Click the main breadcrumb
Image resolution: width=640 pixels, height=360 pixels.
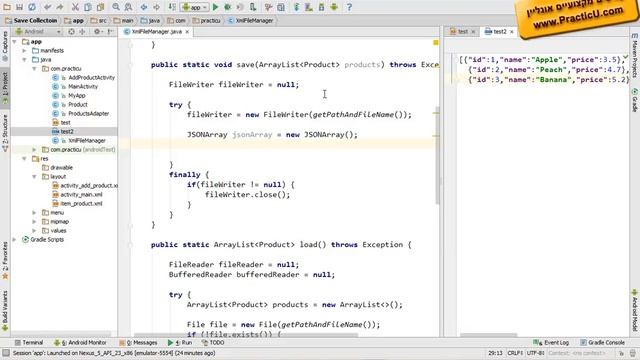pos(124,20)
